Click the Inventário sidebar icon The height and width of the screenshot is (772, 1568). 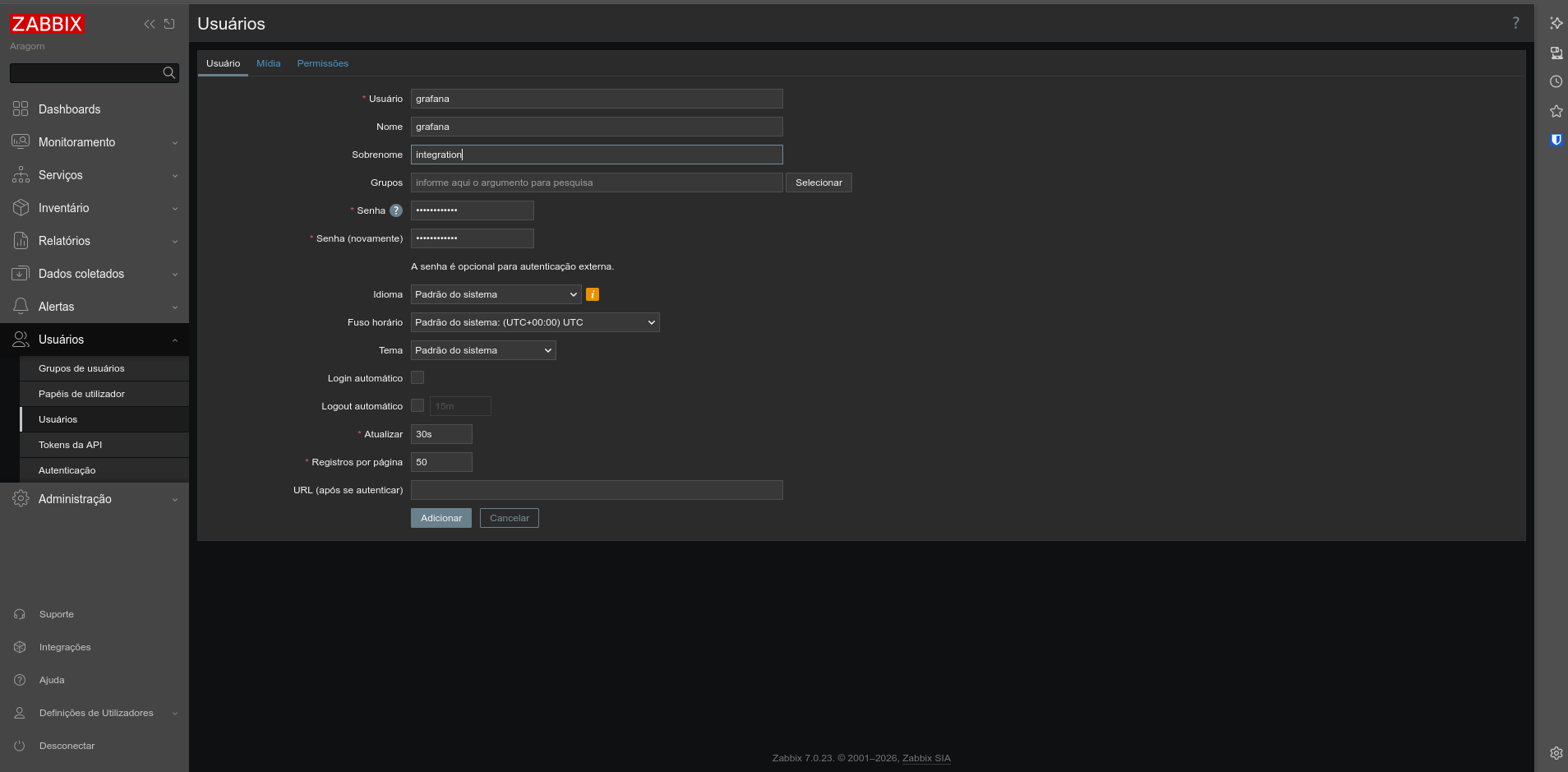tap(21, 207)
